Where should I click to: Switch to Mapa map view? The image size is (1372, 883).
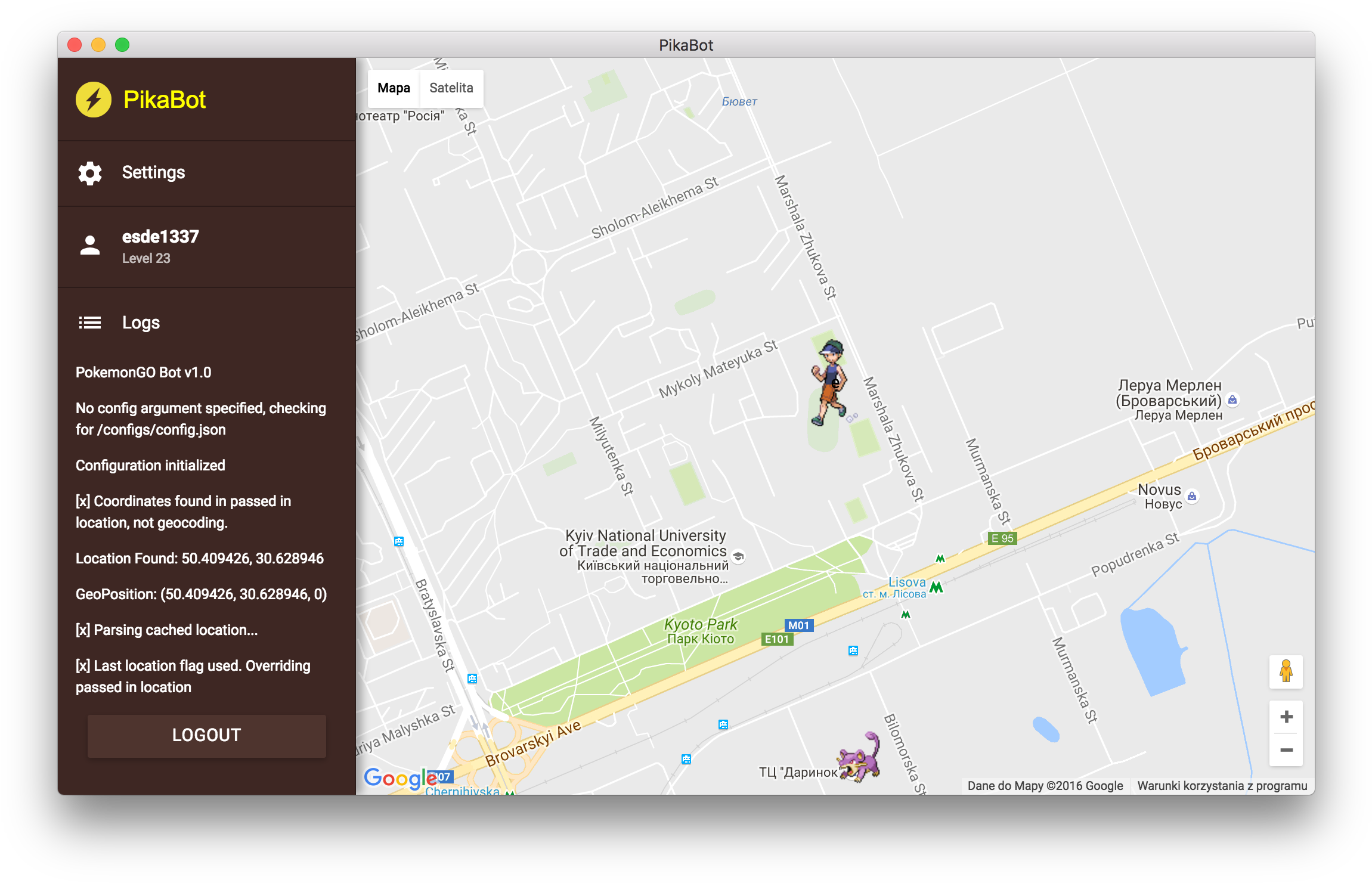click(x=394, y=88)
